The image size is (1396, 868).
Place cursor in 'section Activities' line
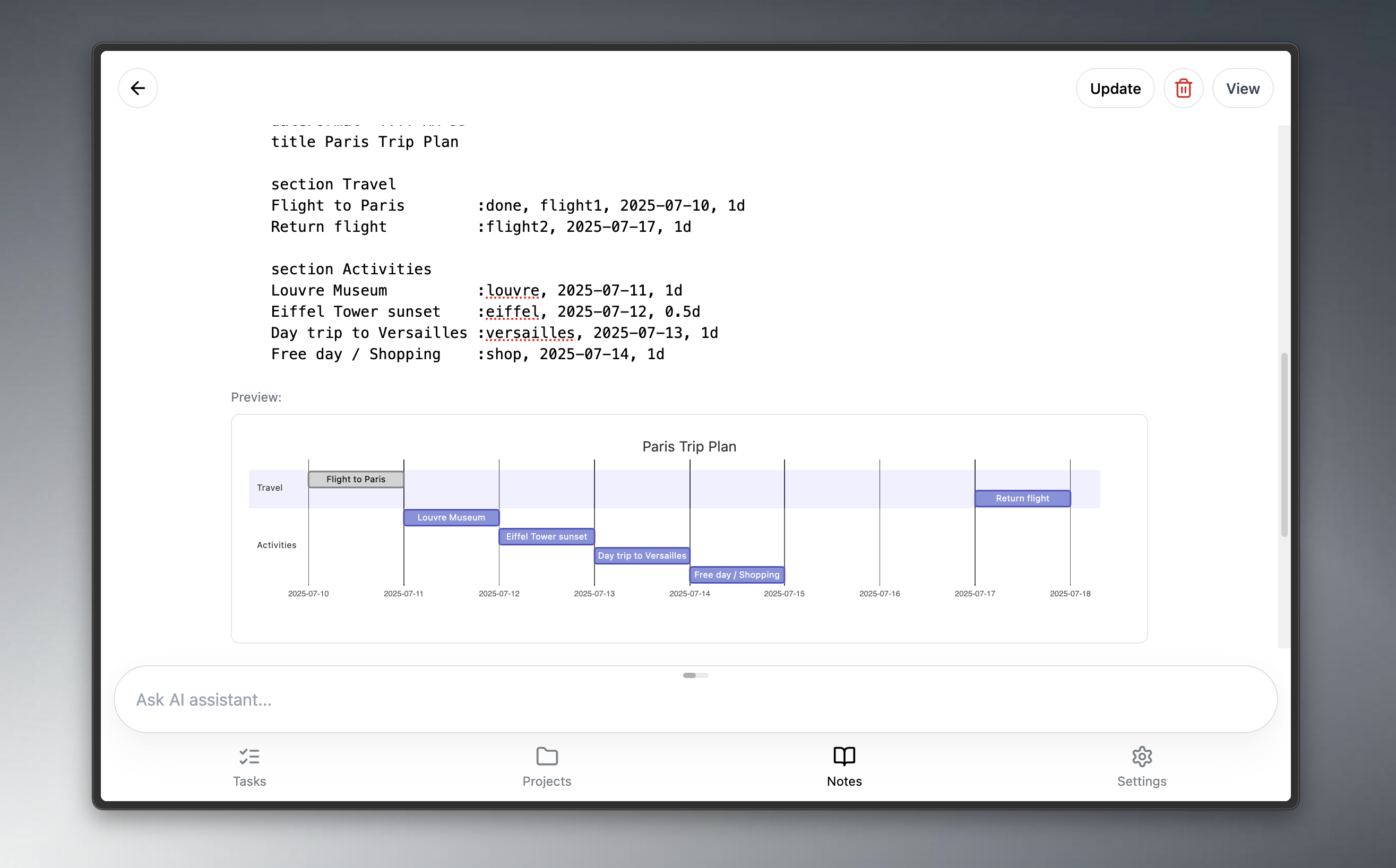(351, 268)
